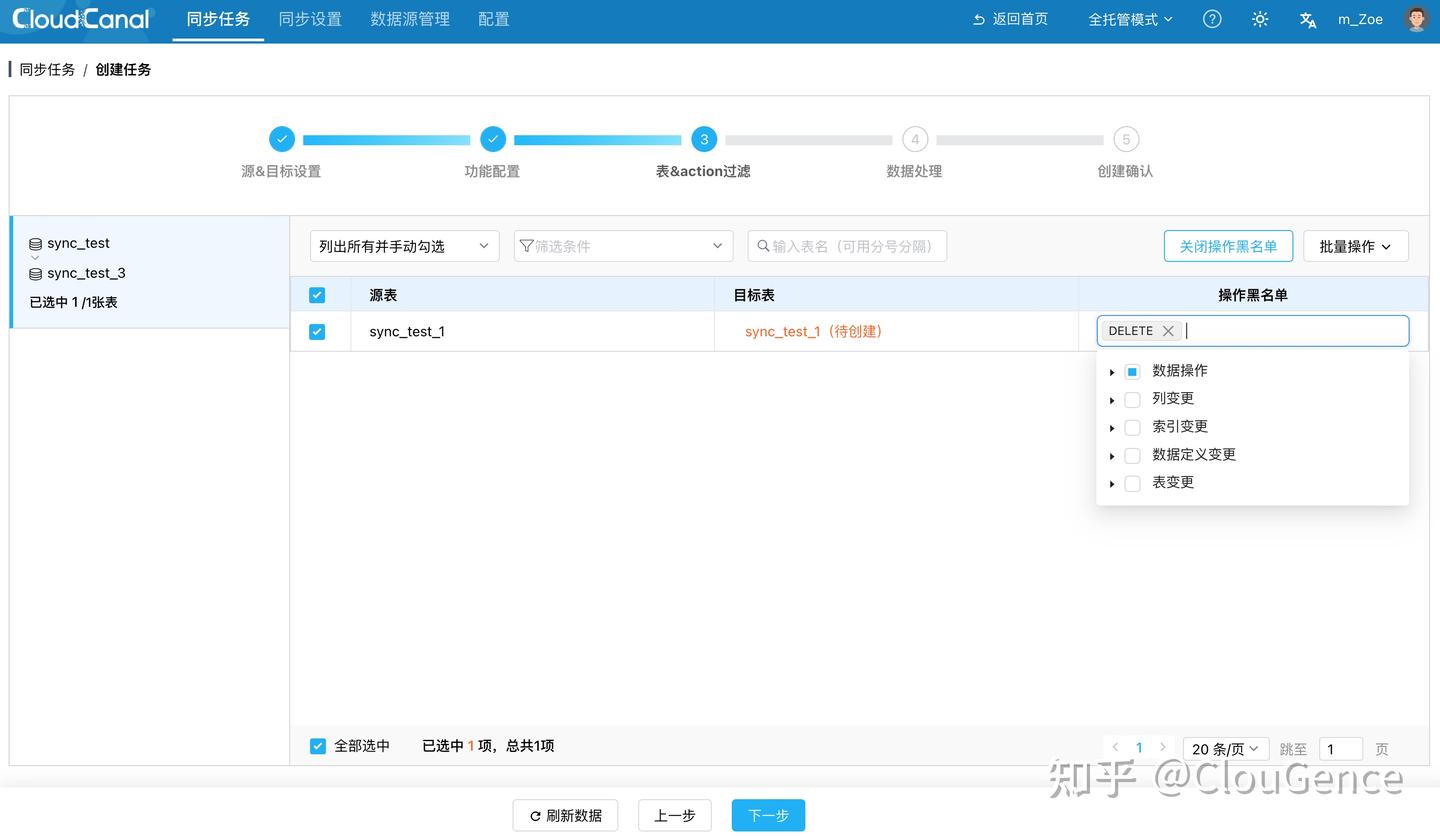Click the 源&目标设置 step label

pos(281,171)
